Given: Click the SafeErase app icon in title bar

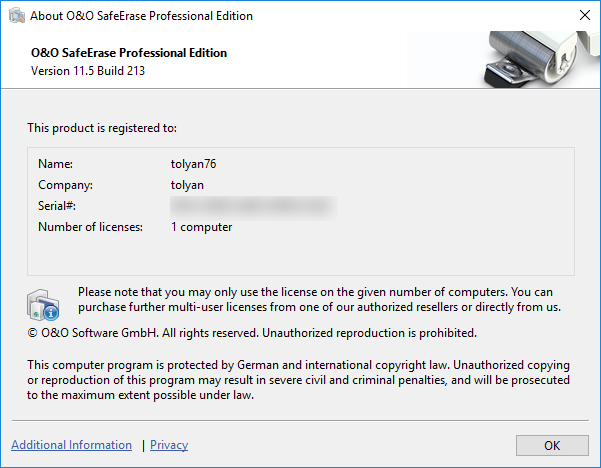Looking at the screenshot, I should (16, 16).
